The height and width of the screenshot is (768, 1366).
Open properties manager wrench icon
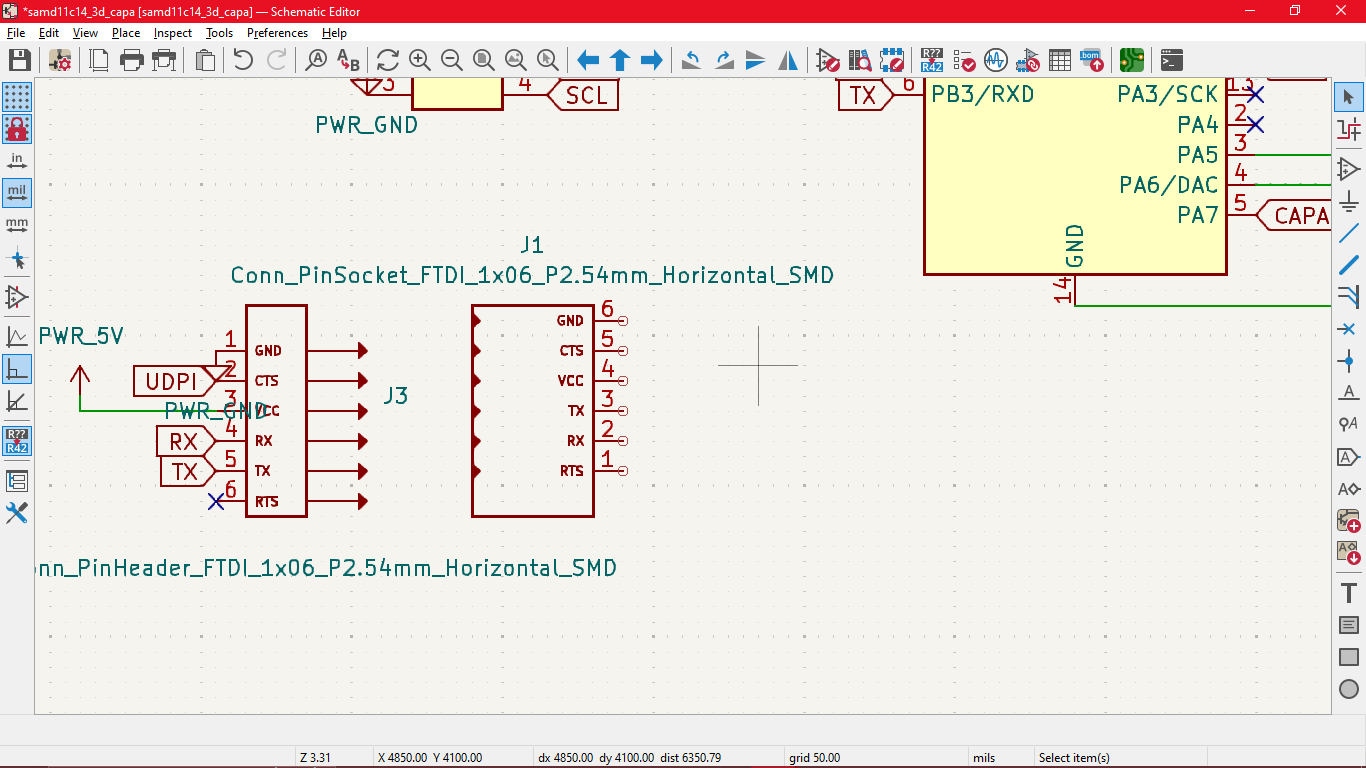[x=17, y=513]
